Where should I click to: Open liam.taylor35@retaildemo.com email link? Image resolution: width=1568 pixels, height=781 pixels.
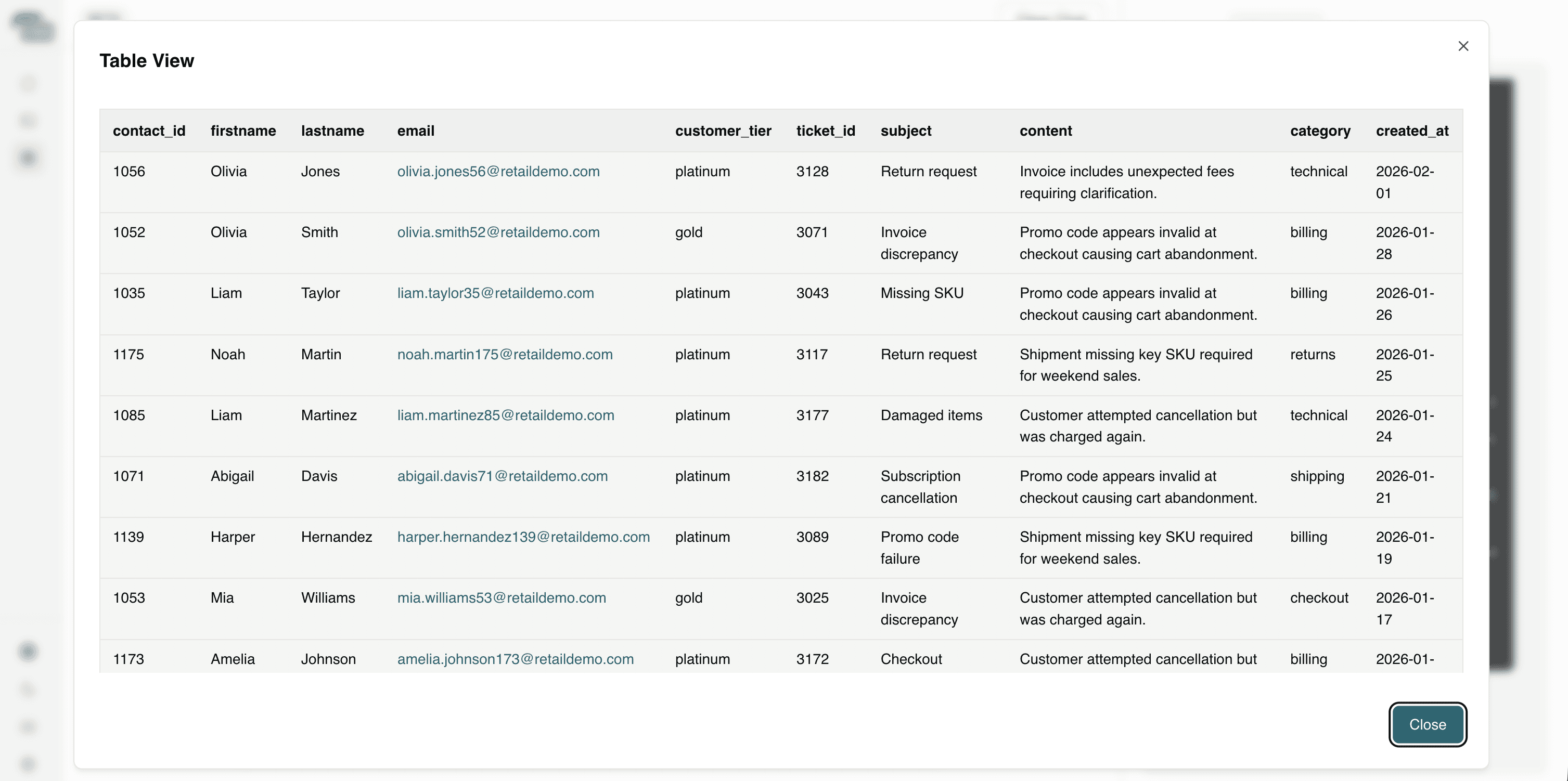pyautogui.click(x=495, y=293)
